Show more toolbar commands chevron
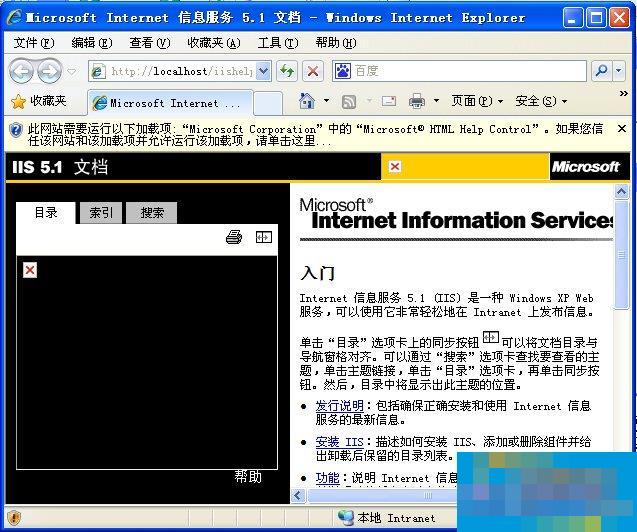637x532 pixels. pos(624,94)
